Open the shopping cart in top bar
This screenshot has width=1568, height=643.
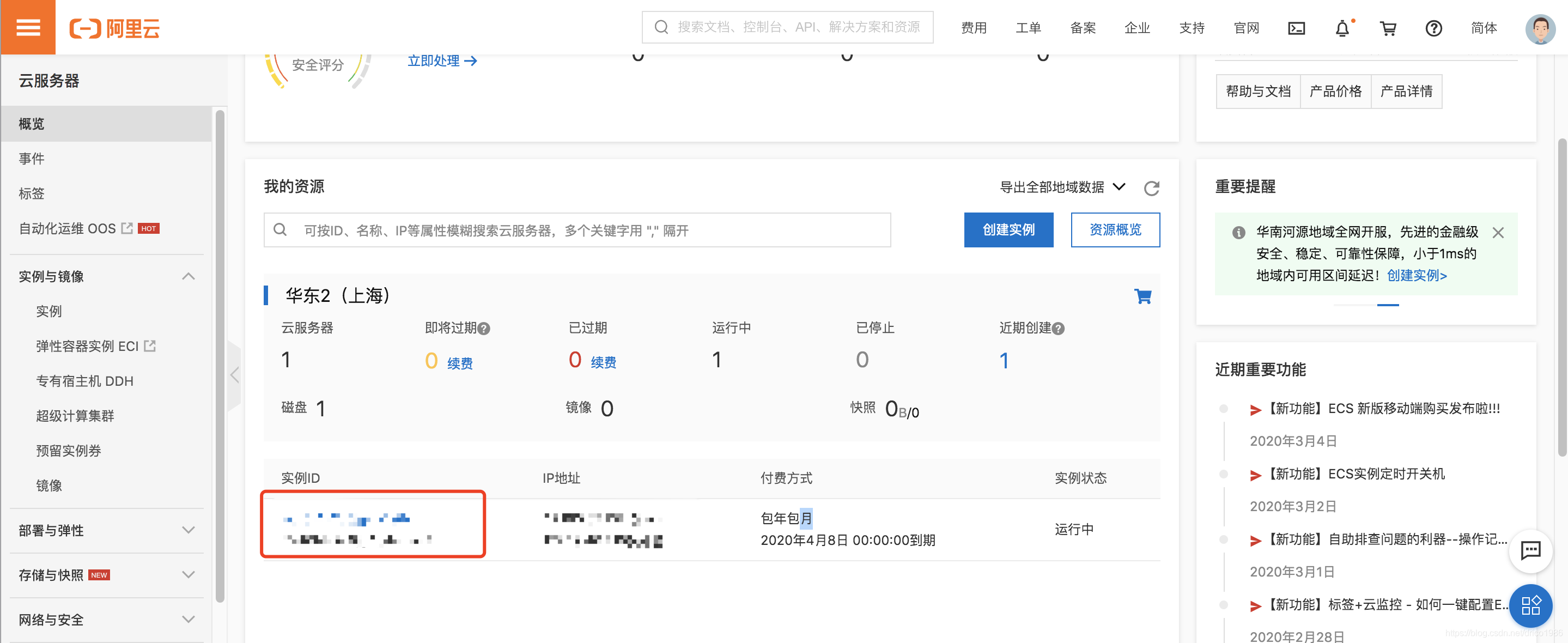1388,28
